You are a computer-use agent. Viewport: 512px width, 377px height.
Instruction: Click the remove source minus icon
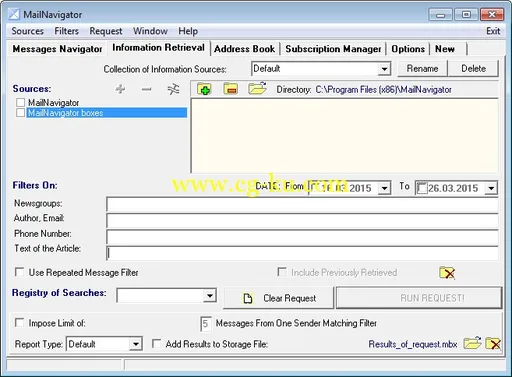pos(146,89)
